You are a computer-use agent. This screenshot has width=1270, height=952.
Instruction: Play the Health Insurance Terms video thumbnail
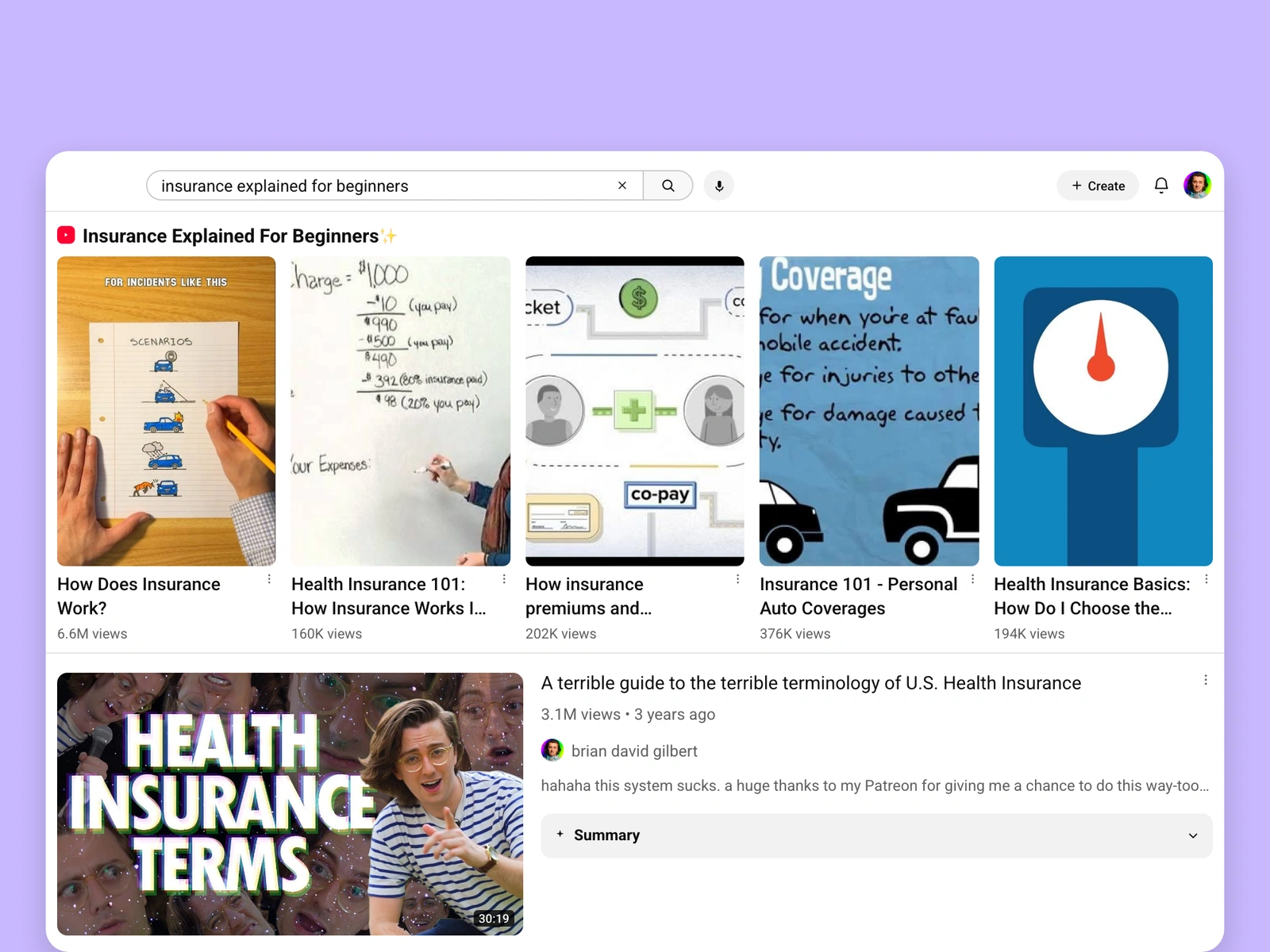(x=291, y=804)
